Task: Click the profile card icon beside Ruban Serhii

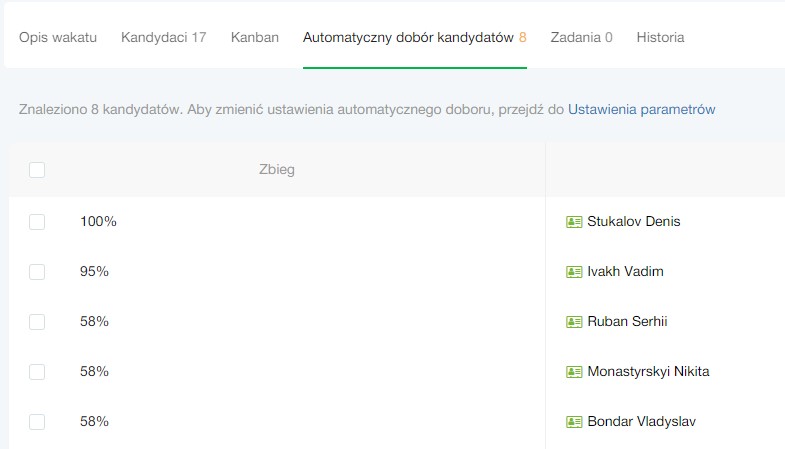Action: point(574,322)
